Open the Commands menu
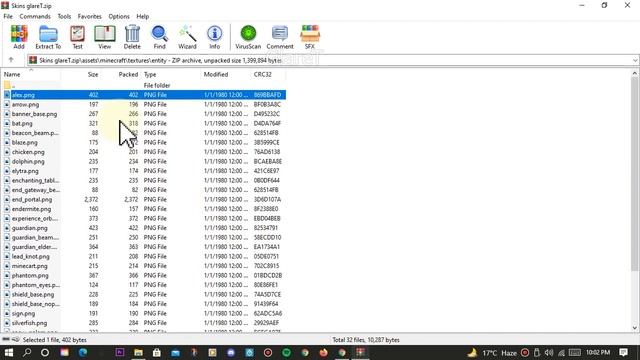640x360 pixels. point(35,16)
